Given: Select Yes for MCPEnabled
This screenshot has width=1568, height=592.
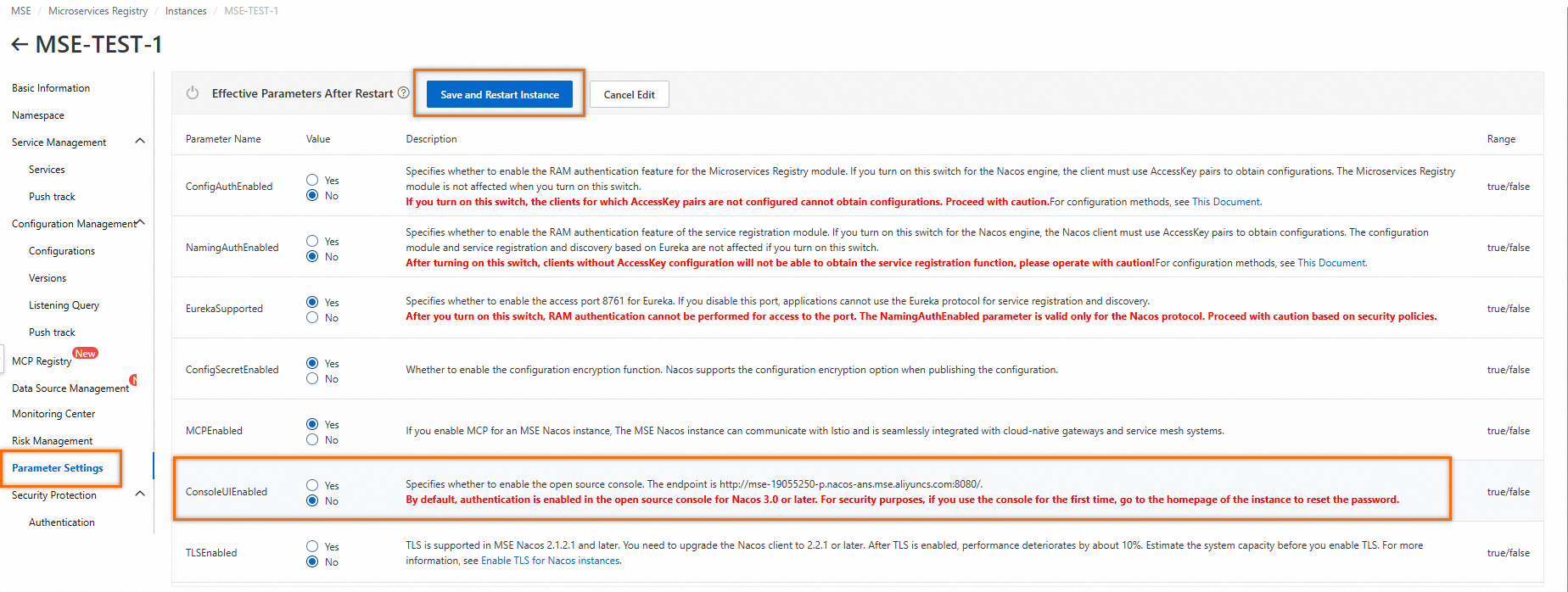Looking at the screenshot, I should click(x=312, y=424).
